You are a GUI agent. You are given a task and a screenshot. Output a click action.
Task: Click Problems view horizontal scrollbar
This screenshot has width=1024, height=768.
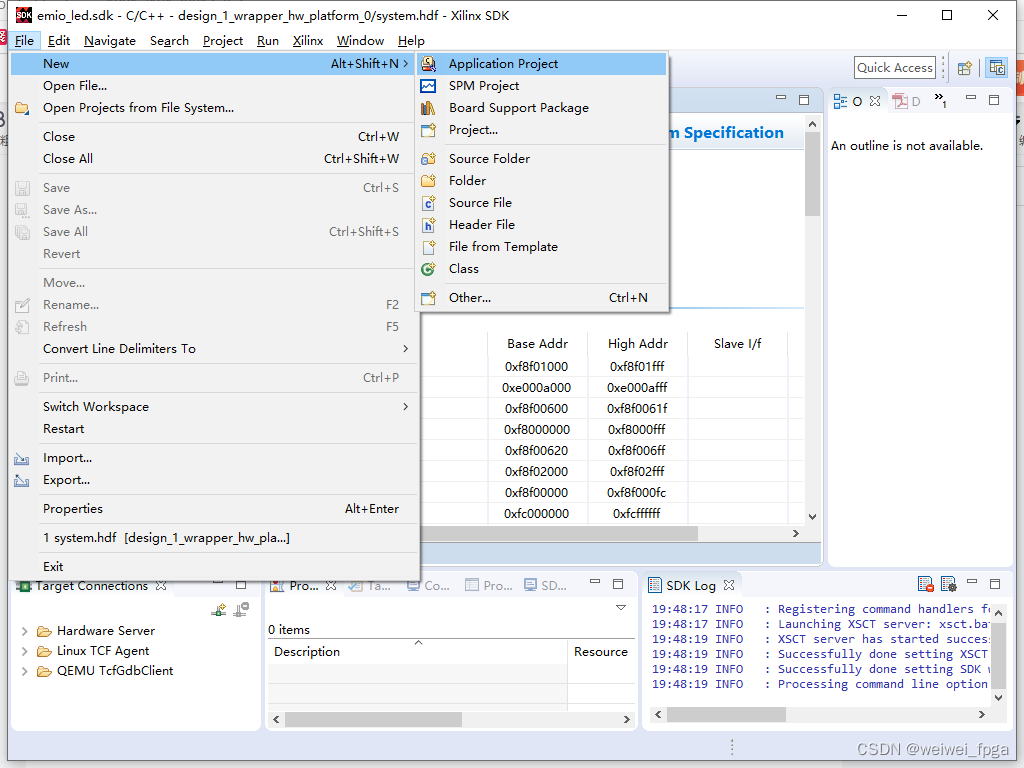tap(373, 720)
